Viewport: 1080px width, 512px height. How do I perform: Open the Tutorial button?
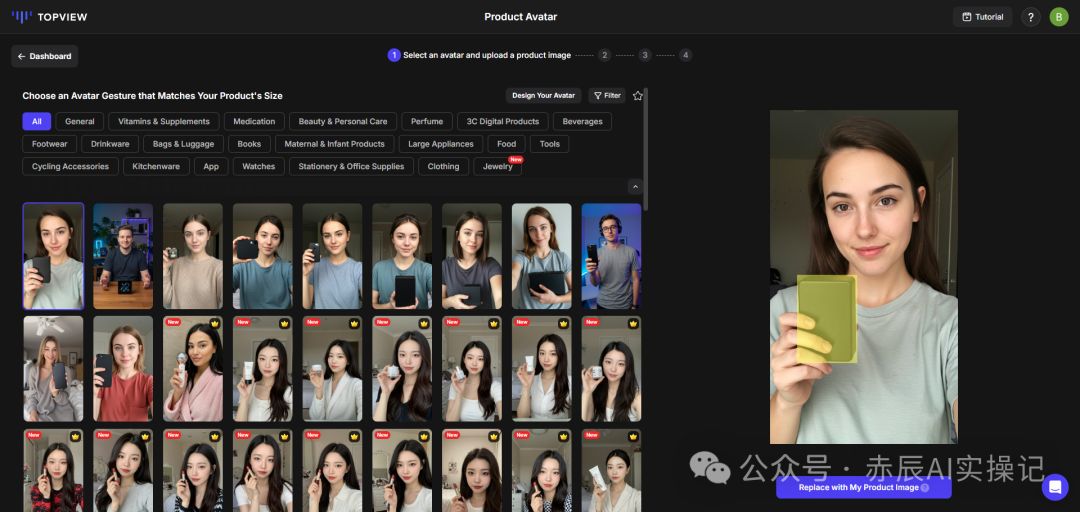[983, 17]
